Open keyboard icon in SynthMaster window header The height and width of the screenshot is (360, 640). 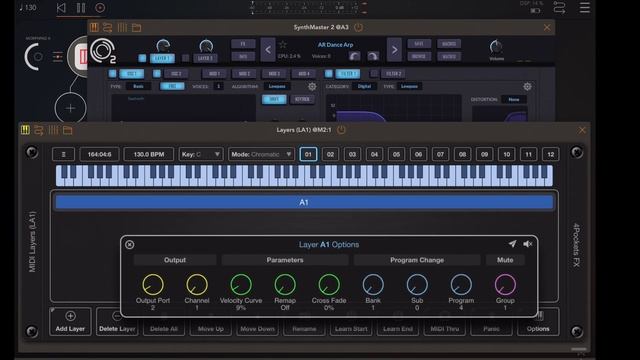click(x=94, y=27)
